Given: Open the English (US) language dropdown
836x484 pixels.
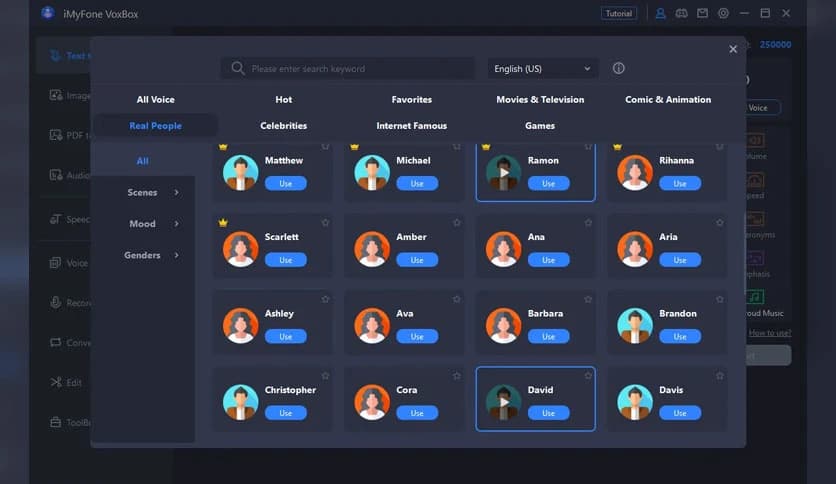Looking at the screenshot, I should pyautogui.click(x=543, y=69).
